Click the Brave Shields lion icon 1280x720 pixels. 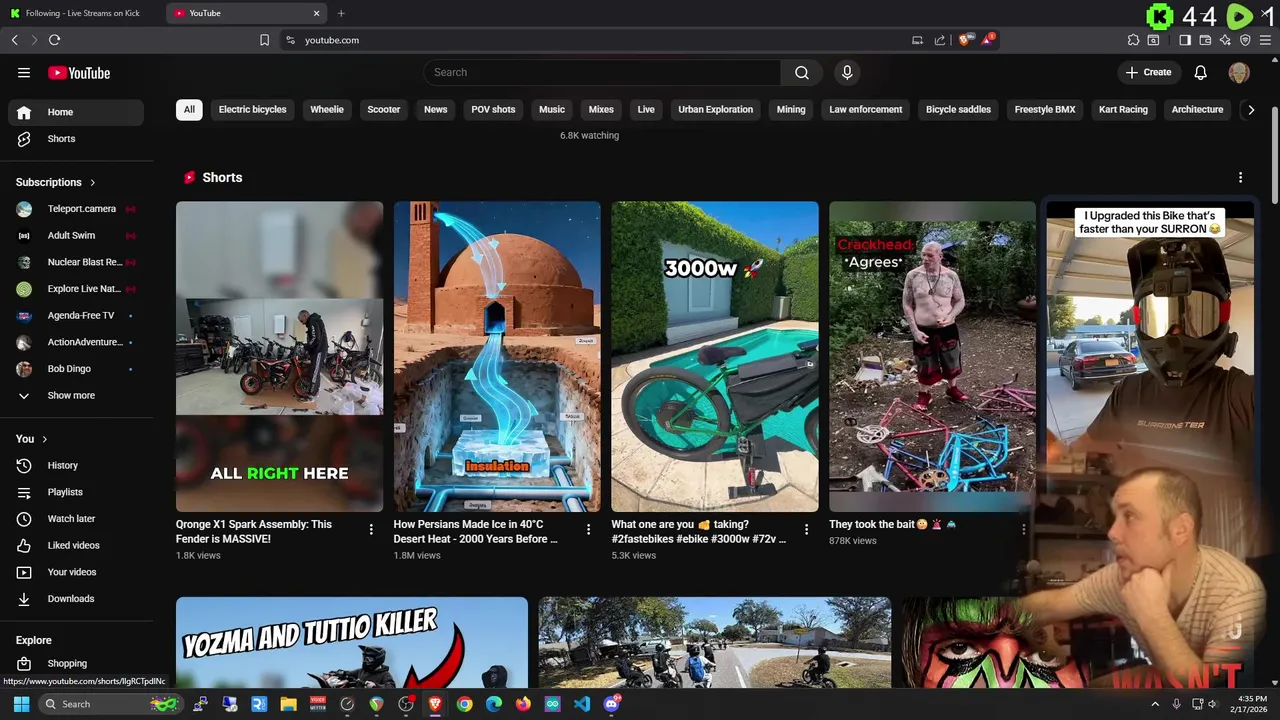point(964,40)
